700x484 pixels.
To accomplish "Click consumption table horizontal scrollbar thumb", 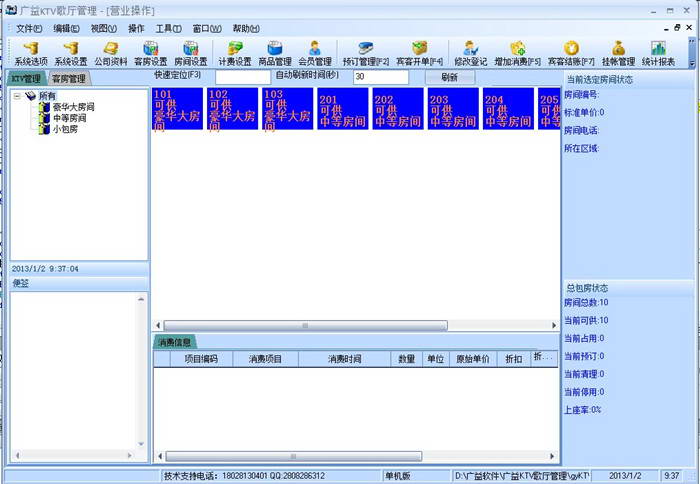I will coord(294,456).
